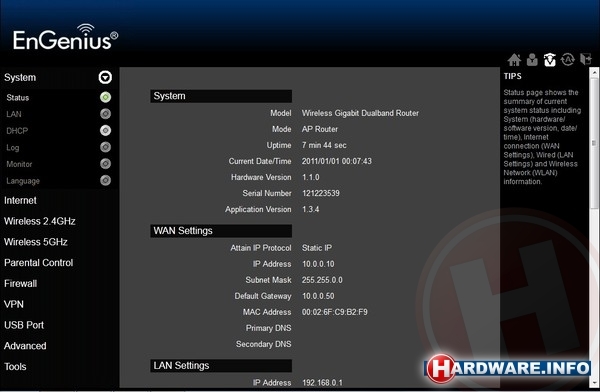The height and width of the screenshot is (392, 600).
Task: Click the mode value AP Router
Action: (x=320, y=129)
